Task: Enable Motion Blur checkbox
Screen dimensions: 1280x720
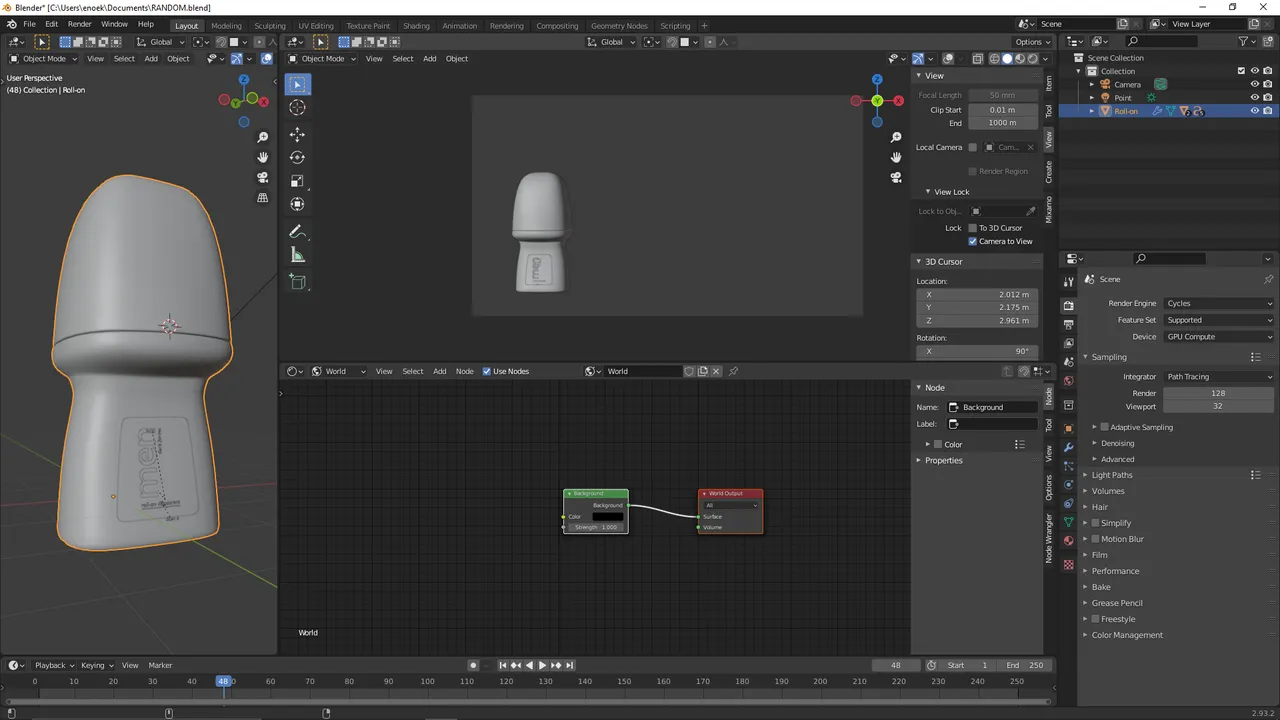Action: pos(1095,539)
